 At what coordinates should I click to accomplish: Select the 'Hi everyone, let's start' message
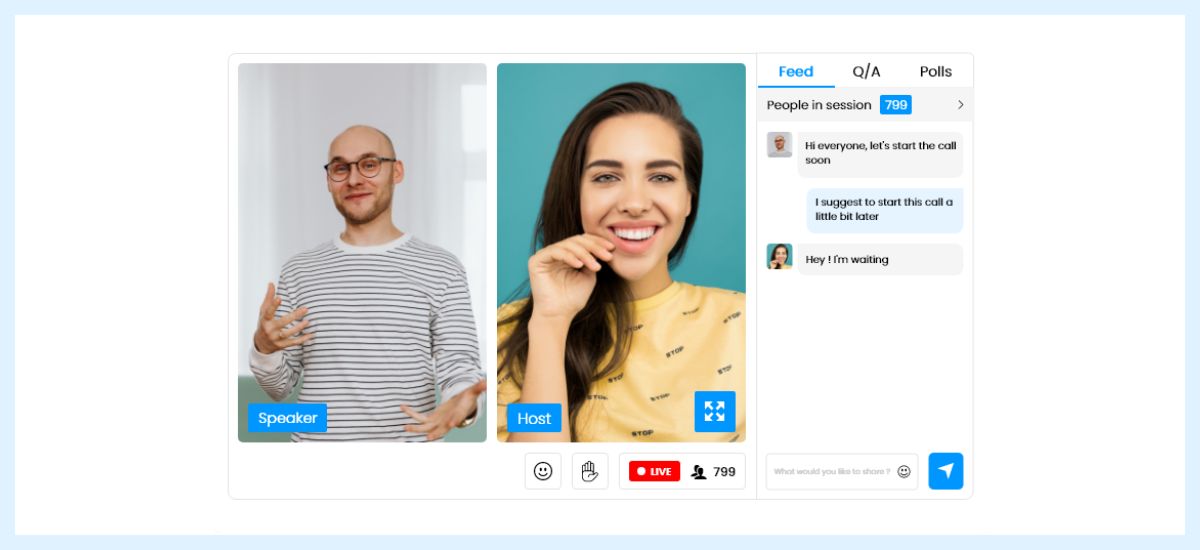point(880,153)
